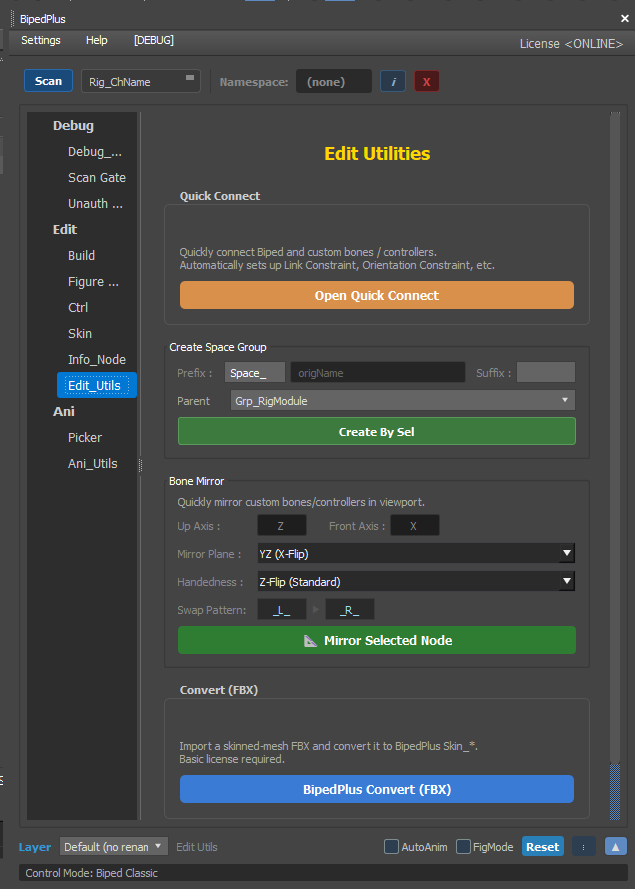
Task: Click the Reset button
Action: pos(543,847)
